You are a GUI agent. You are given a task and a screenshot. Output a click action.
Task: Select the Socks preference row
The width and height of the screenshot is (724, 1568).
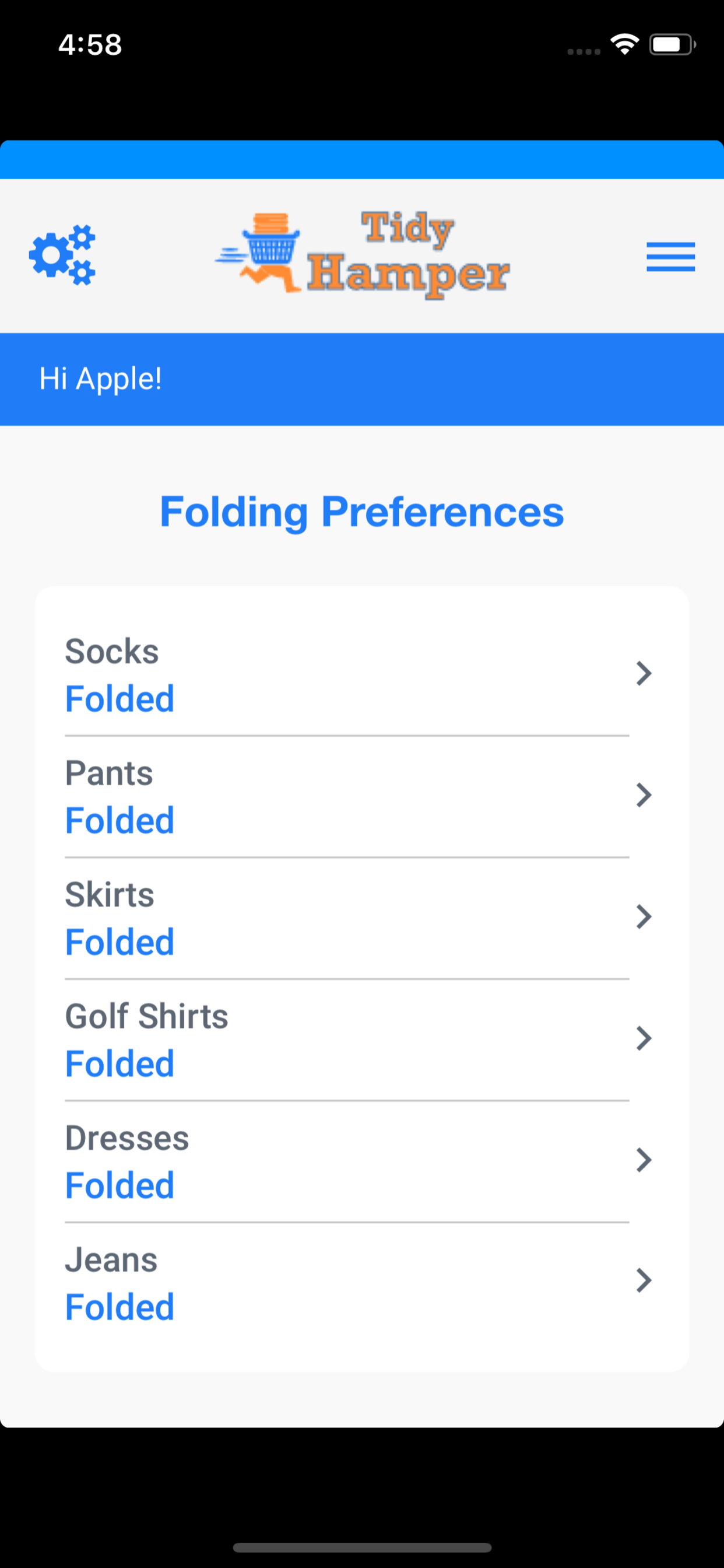coord(361,674)
